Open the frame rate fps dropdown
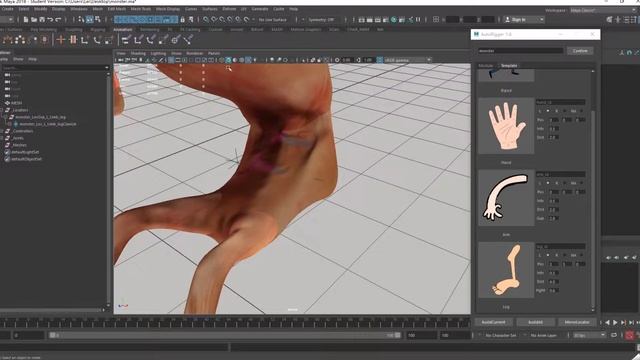The height and width of the screenshot is (360, 640). click(x=589, y=336)
